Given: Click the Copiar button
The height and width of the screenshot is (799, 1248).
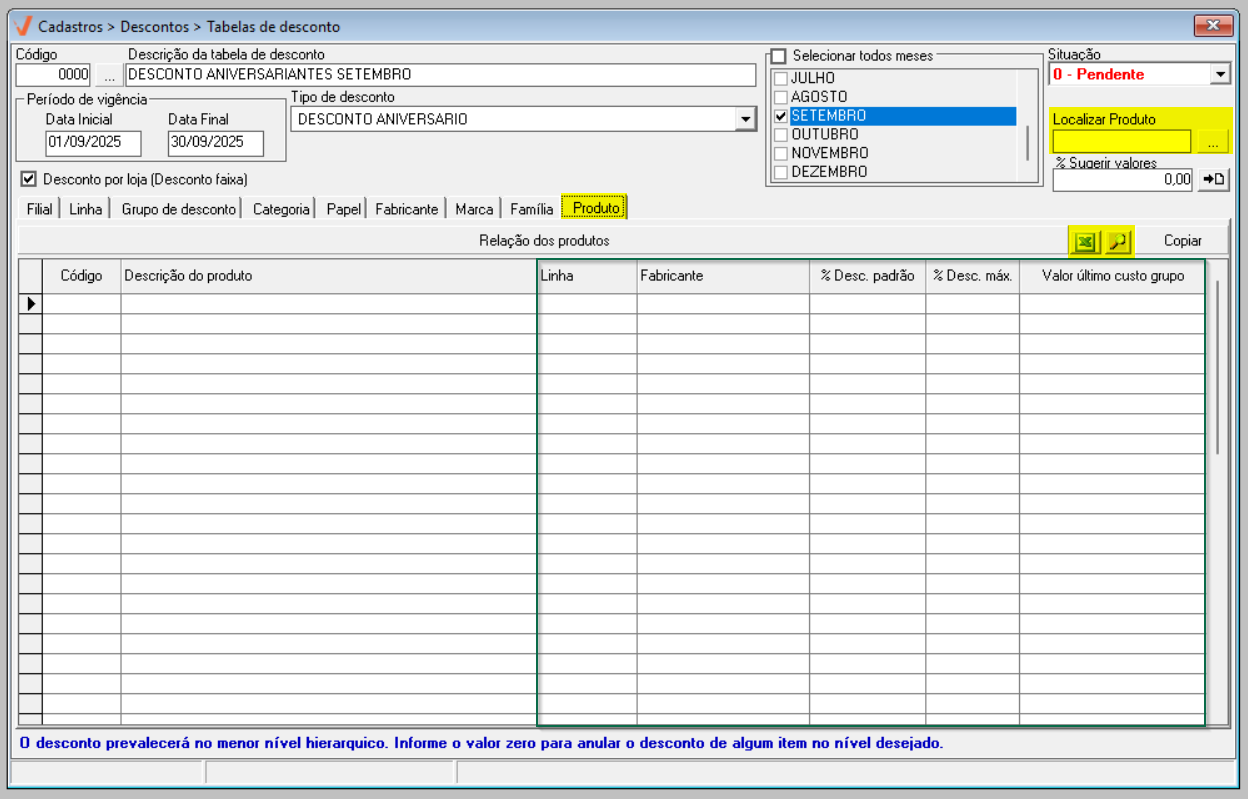Looking at the screenshot, I should click(x=1182, y=241).
